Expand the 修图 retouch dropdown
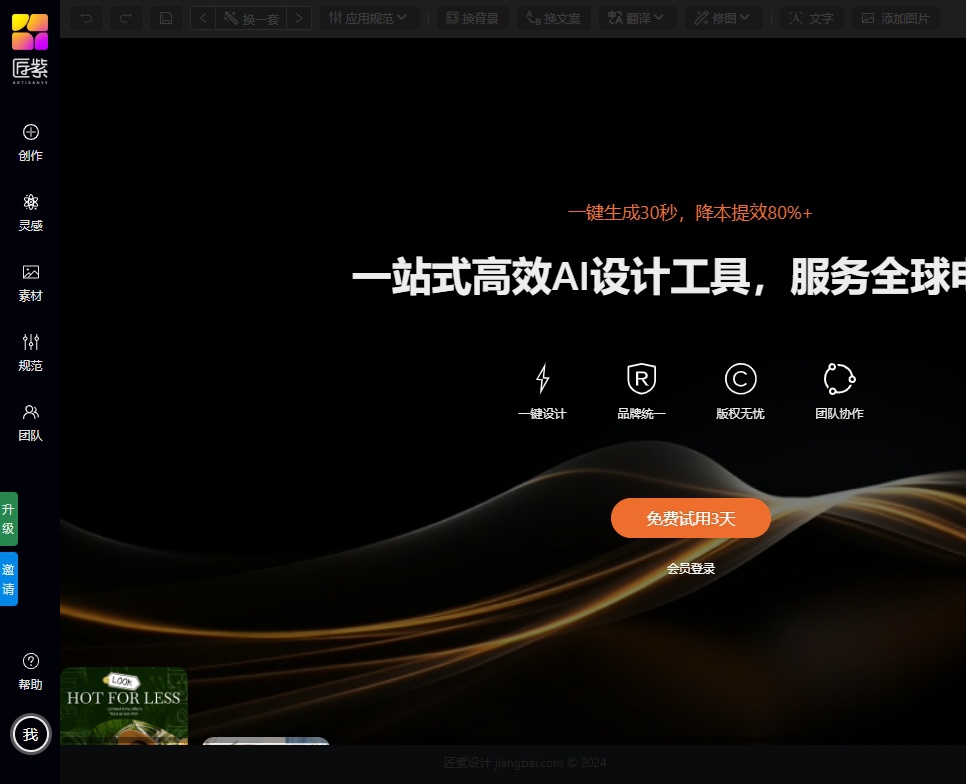This screenshot has width=966, height=784. [722, 18]
